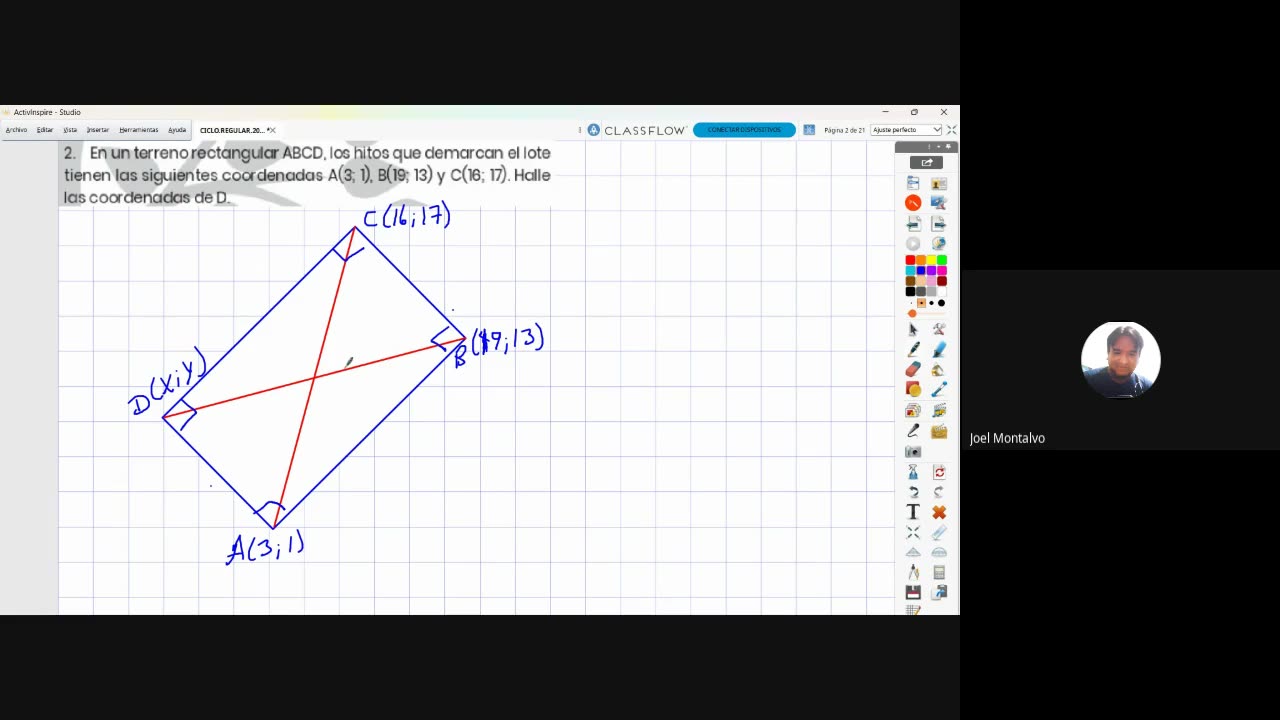
Task: Pick the red color swatch
Action: tap(910, 260)
